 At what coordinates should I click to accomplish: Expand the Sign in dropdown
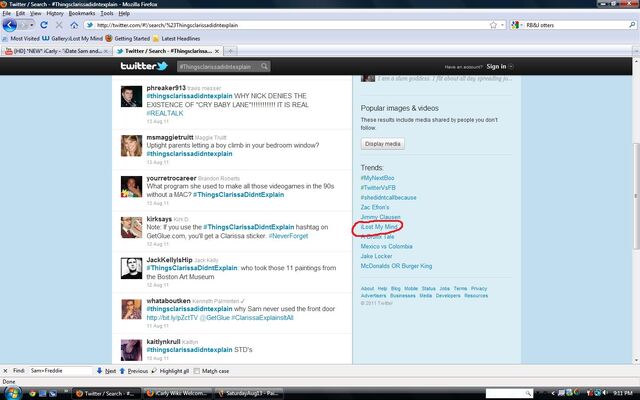point(511,66)
